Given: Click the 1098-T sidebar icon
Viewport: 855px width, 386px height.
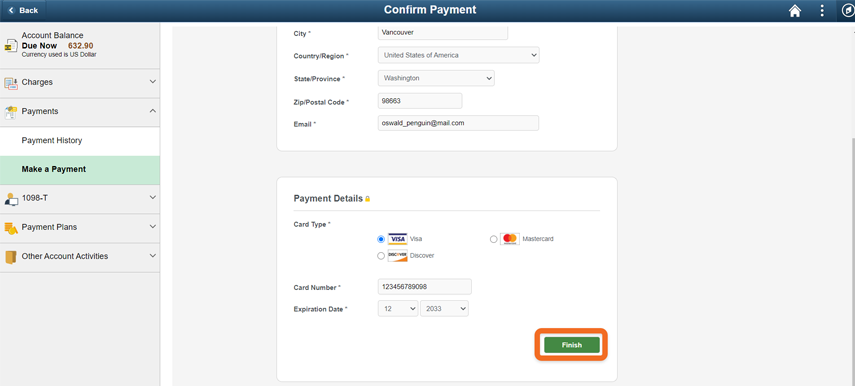Looking at the screenshot, I should click(x=11, y=199).
